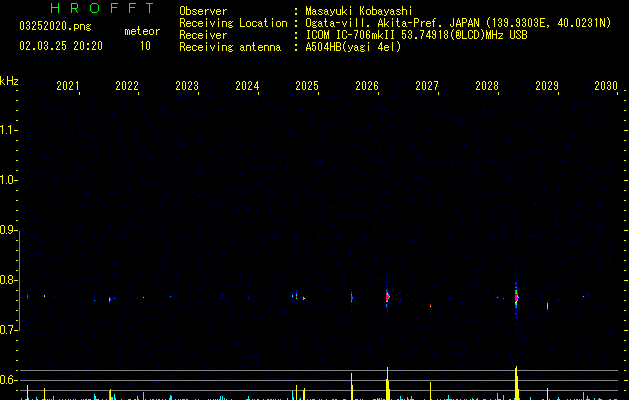Click the meteor echo just before 2026
Screen dimensions: 629x400
point(351,298)
